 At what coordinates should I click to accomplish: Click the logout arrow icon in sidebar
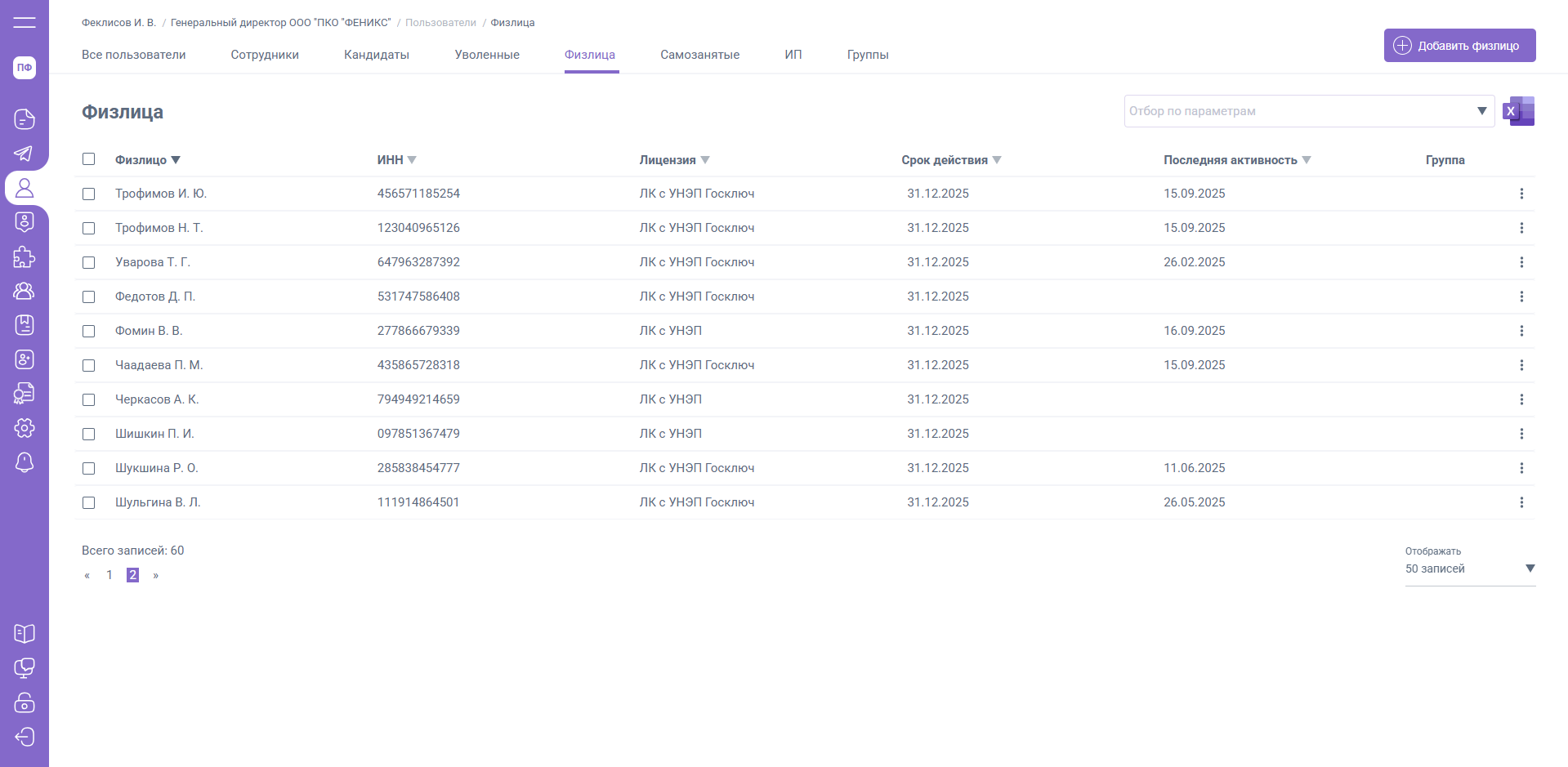coord(25,737)
